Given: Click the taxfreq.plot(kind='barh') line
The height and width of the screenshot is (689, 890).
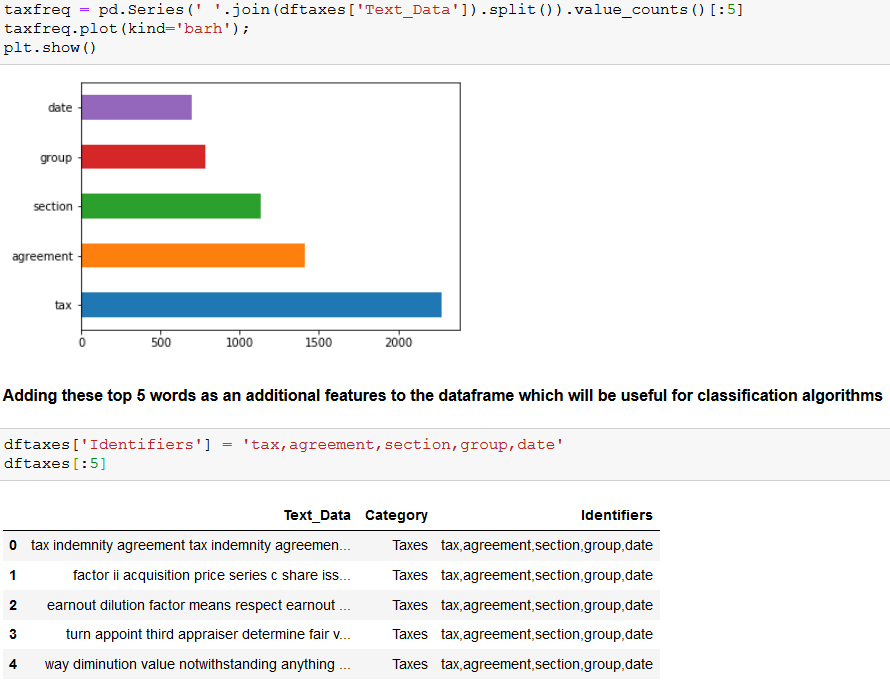Looking at the screenshot, I should [127, 28].
